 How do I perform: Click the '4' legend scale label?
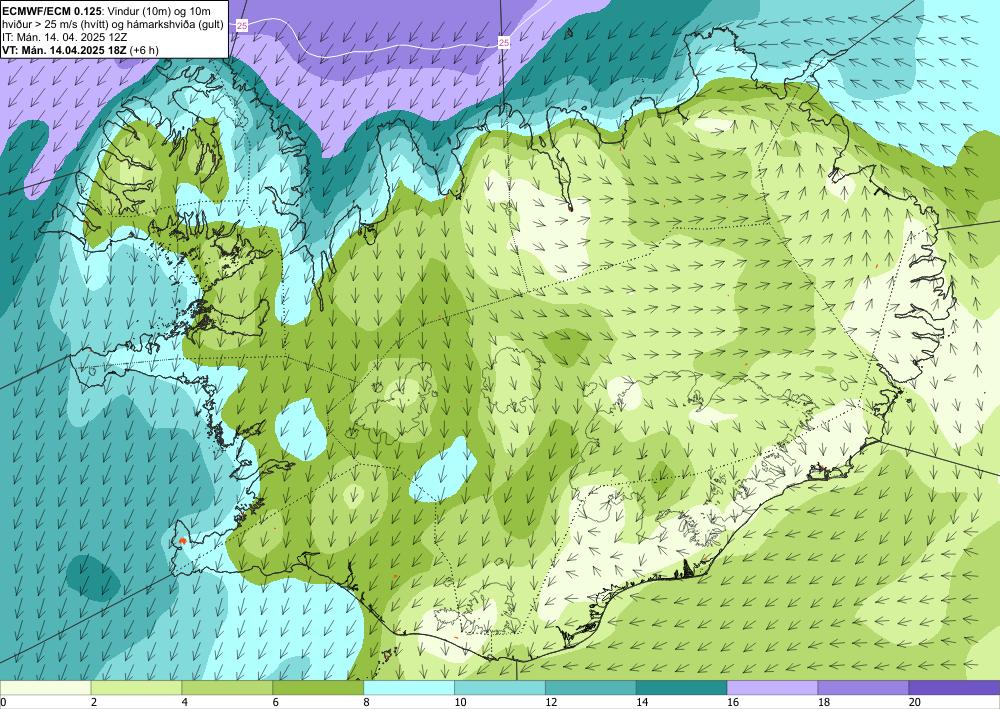pos(185,703)
